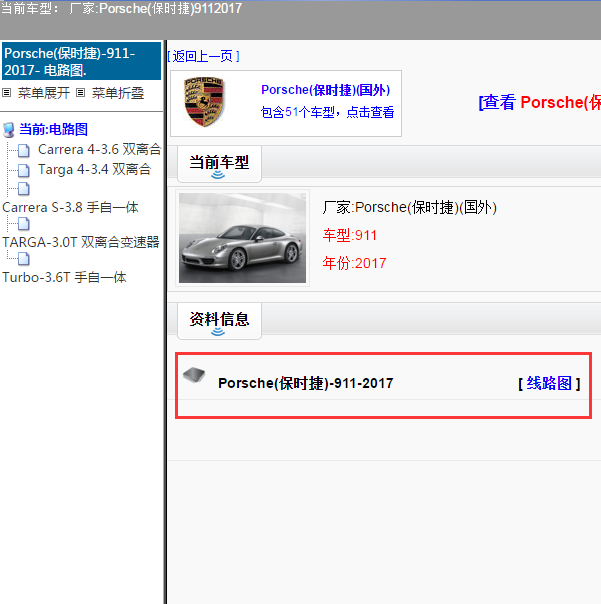Expand the menu via 菜单展开 text
Viewport: 601px width, 604px height.
(44, 93)
